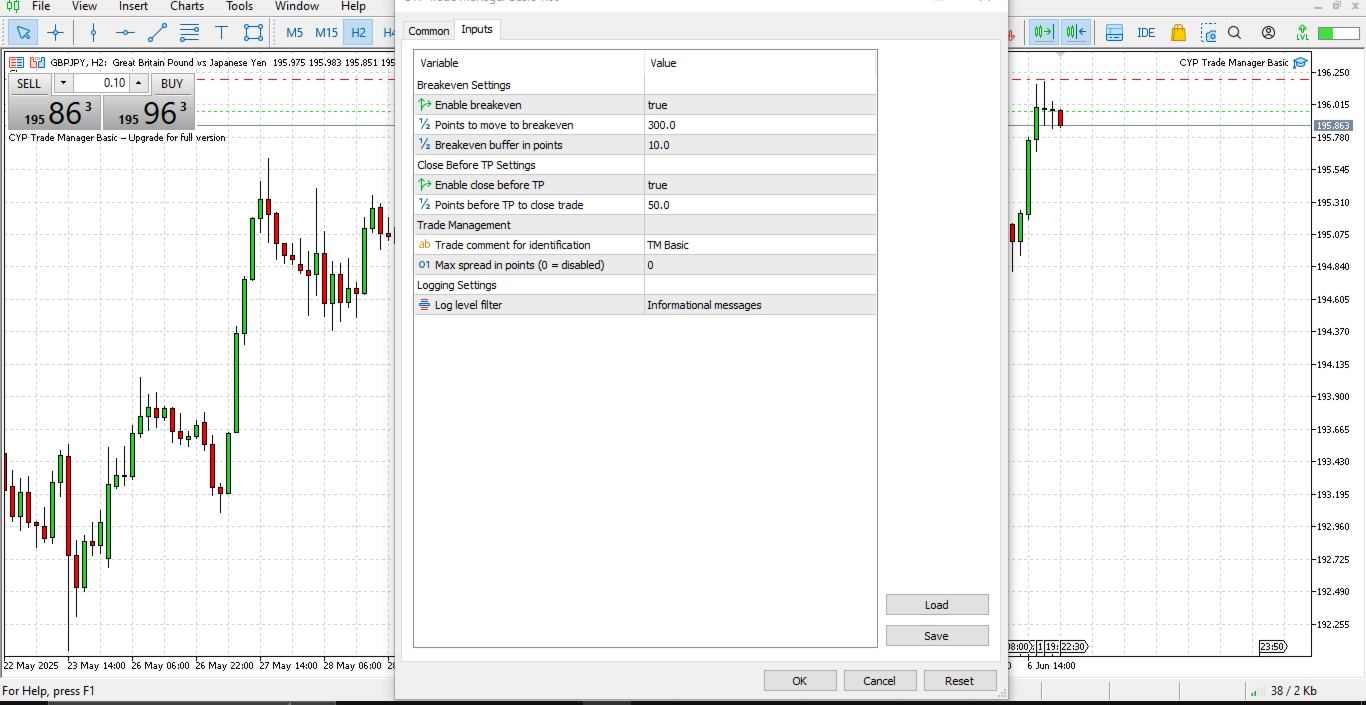This screenshot has height=705, width=1366.
Task: Edit Points to move to breakeven value 300.0
Action: point(760,125)
